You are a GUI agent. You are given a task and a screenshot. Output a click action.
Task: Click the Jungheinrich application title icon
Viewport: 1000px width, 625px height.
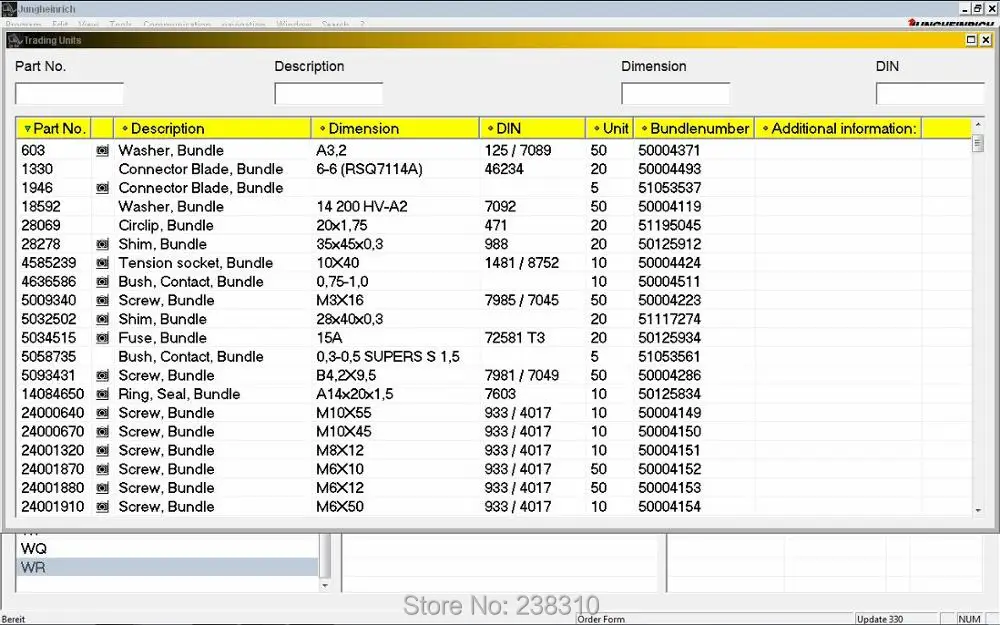coord(8,8)
